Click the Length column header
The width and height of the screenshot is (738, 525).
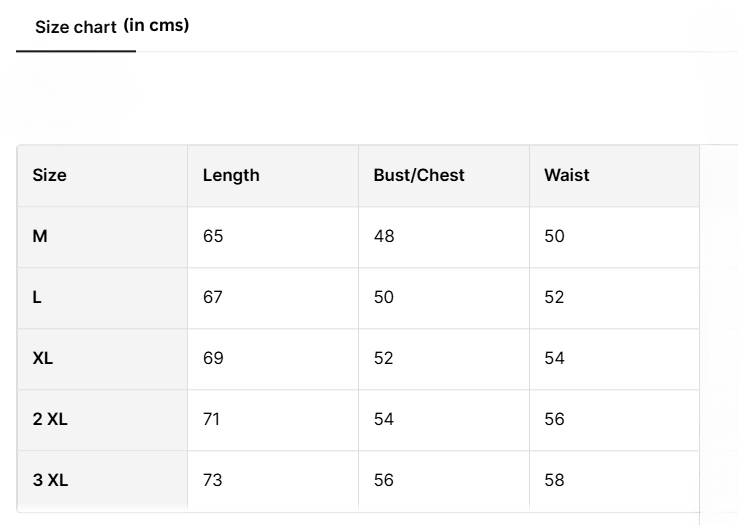(x=231, y=175)
